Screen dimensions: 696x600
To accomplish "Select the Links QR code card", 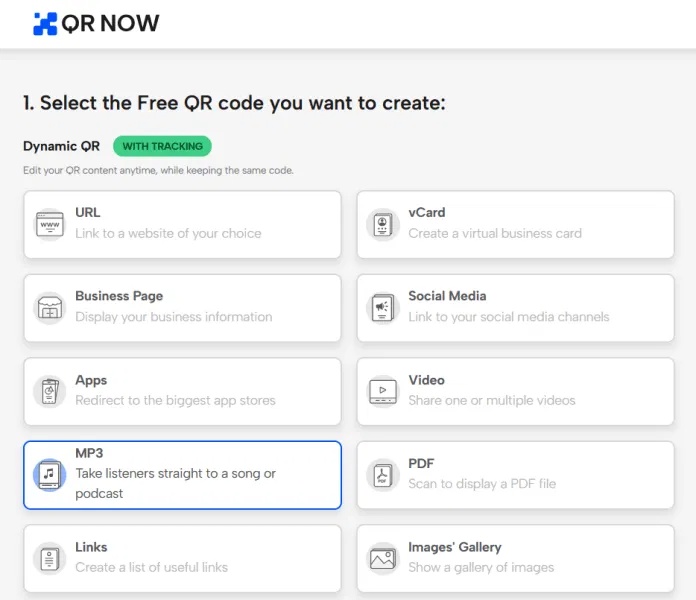I will tap(182, 558).
